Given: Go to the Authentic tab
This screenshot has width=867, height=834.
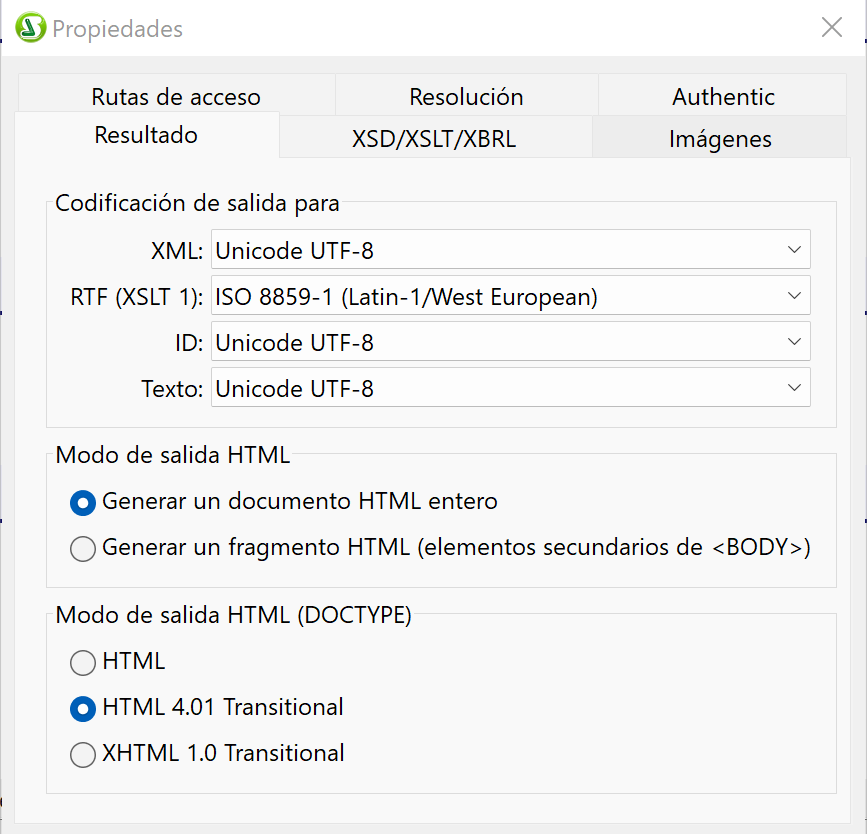Looking at the screenshot, I should coord(723,97).
